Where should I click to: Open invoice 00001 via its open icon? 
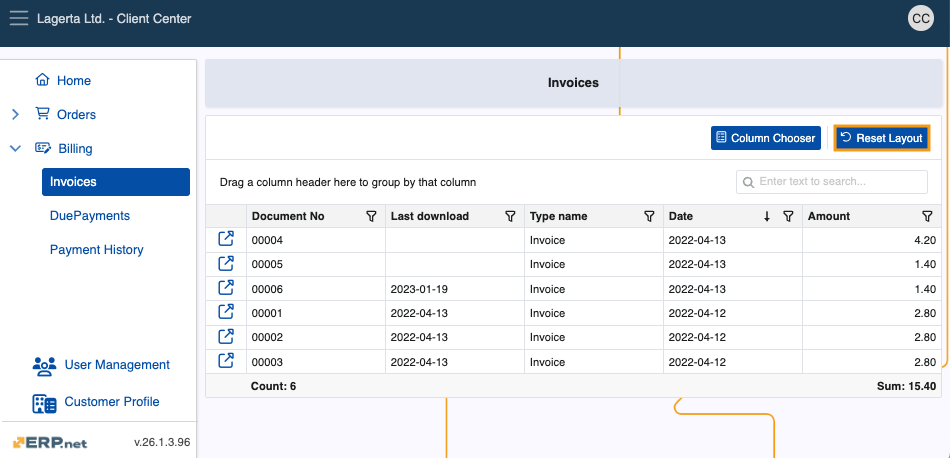tap(226, 312)
